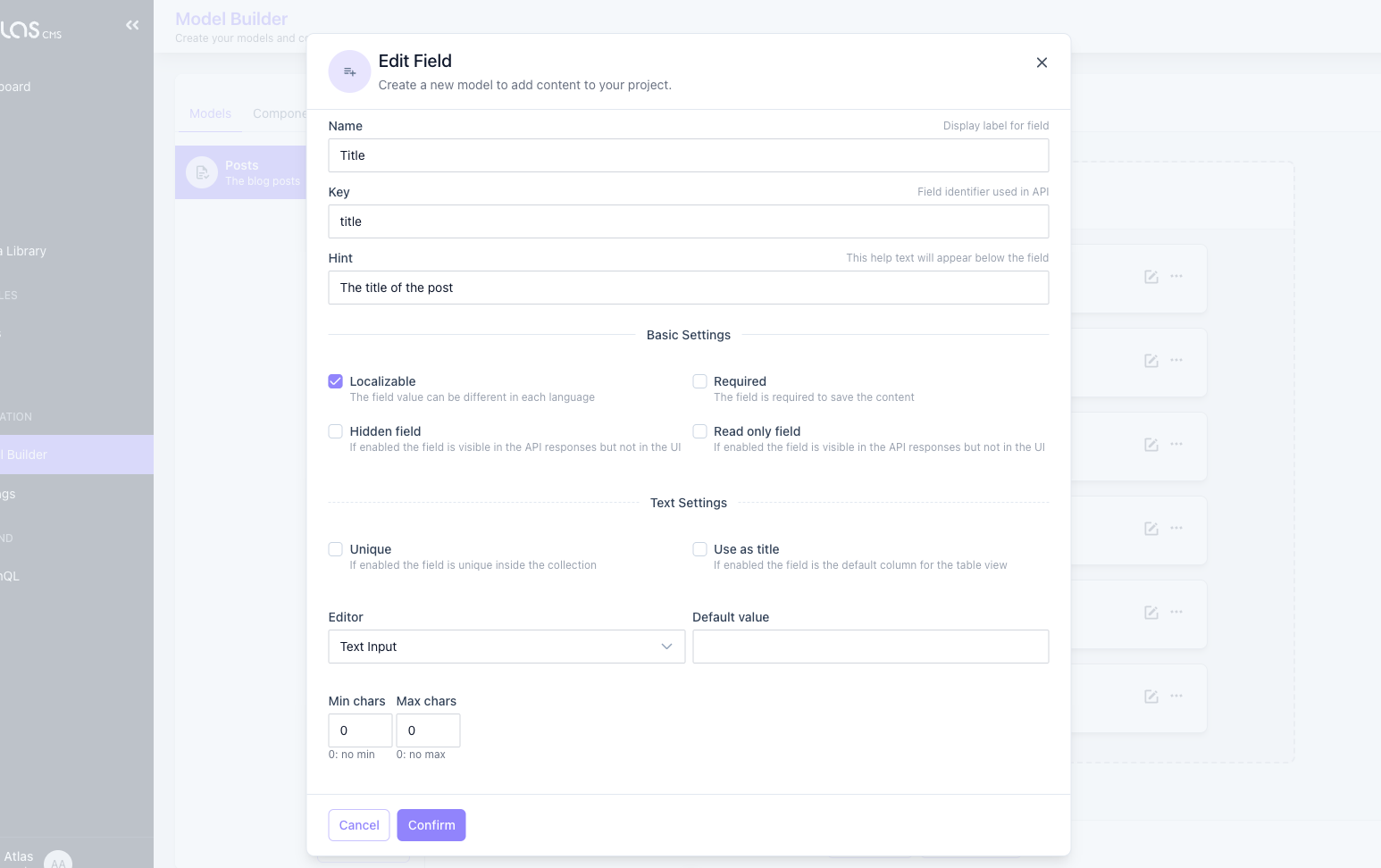The height and width of the screenshot is (868, 1381).
Task: Open Media Library in the sidebar
Action: pyautogui.click(x=25, y=251)
